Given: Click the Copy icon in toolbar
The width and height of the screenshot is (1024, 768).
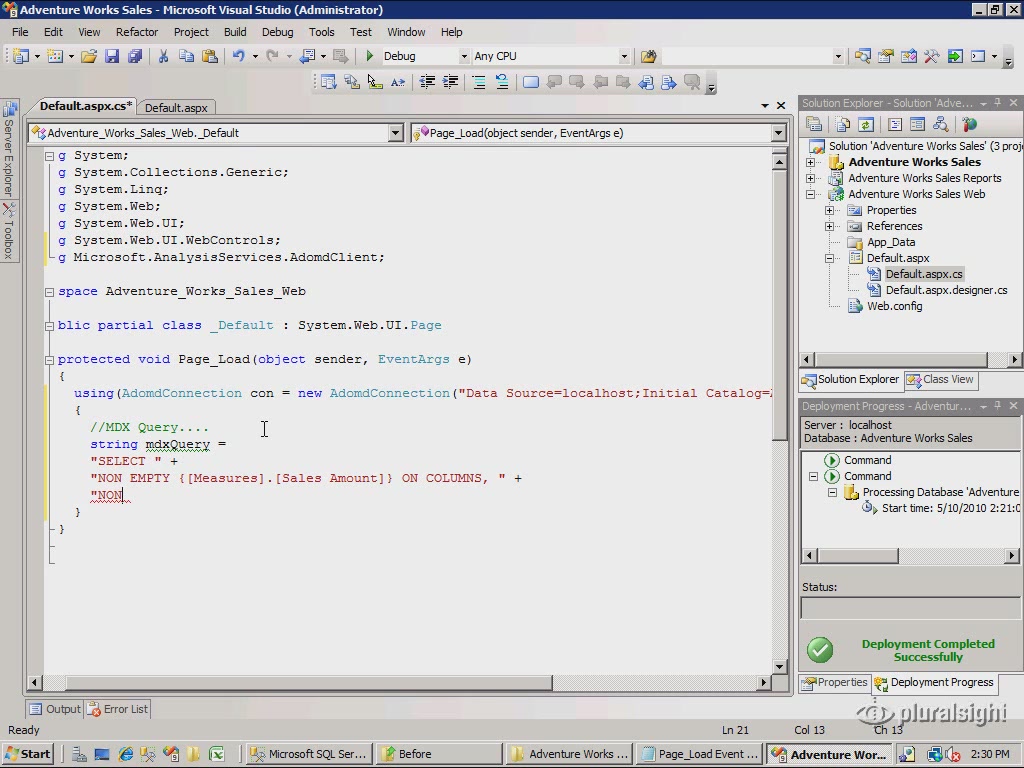Looking at the screenshot, I should tap(186, 56).
